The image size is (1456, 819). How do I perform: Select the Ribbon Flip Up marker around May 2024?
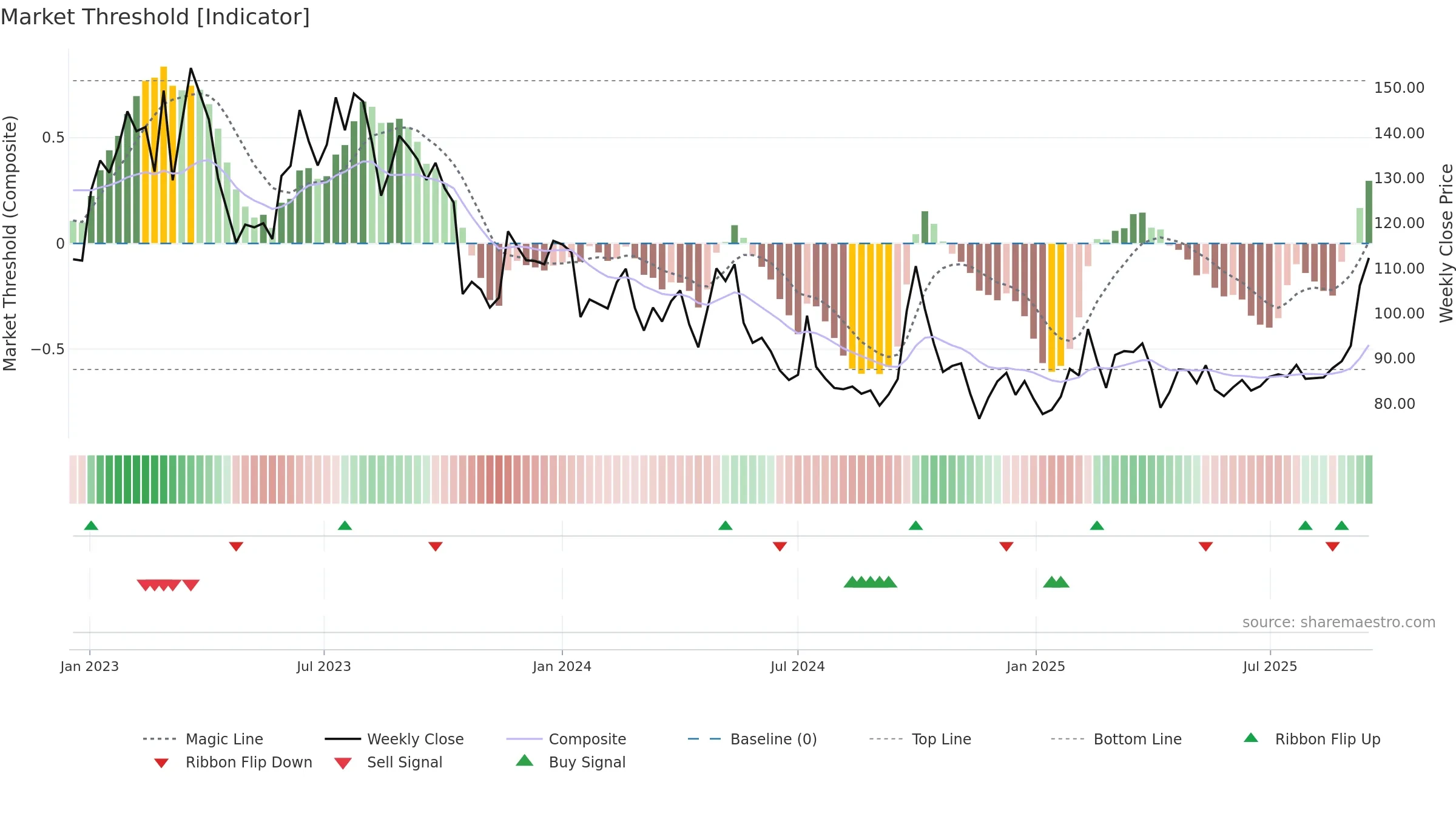[725, 525]
